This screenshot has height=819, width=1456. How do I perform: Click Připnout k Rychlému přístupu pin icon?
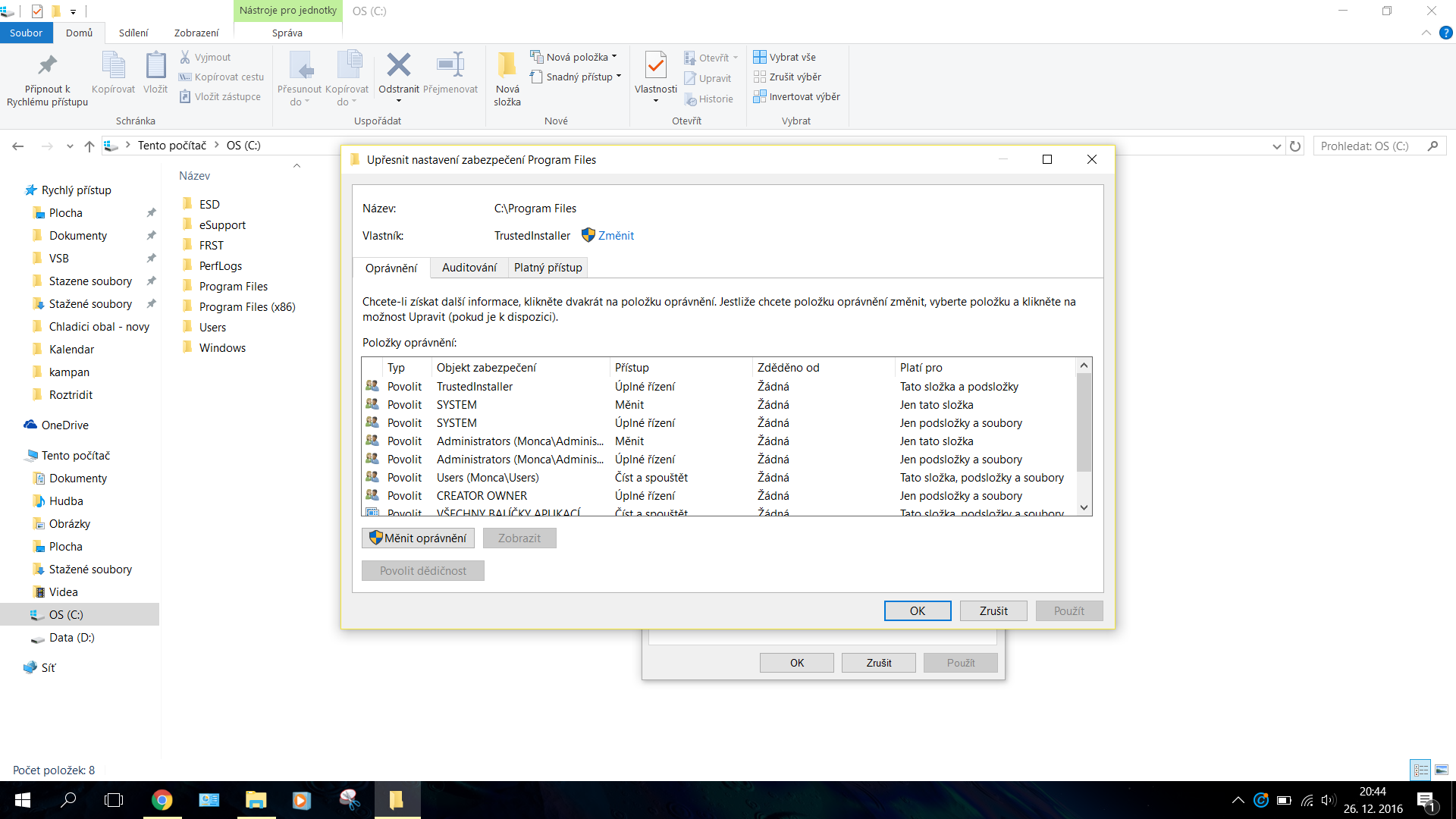(x=47, y=66)
